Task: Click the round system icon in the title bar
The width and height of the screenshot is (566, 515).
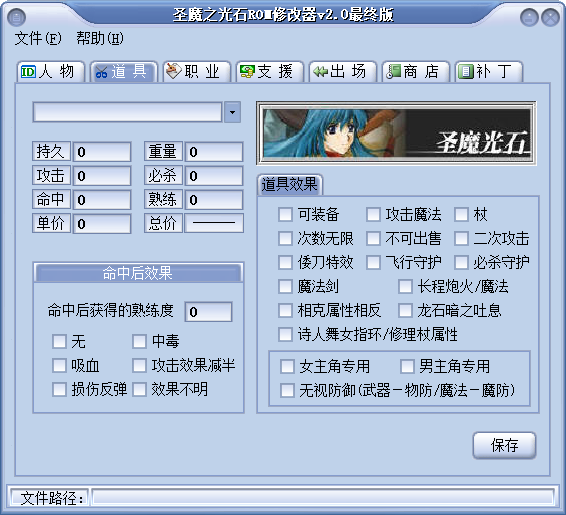Action: pos(17,17)
